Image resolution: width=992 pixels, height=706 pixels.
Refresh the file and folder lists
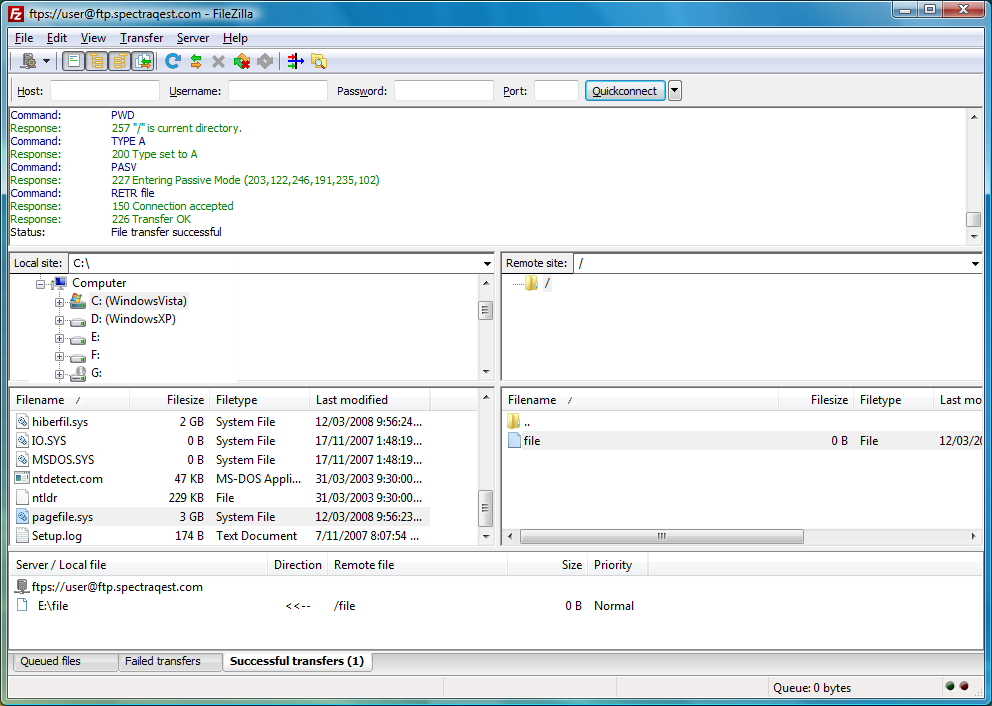(x=173, y=62)
